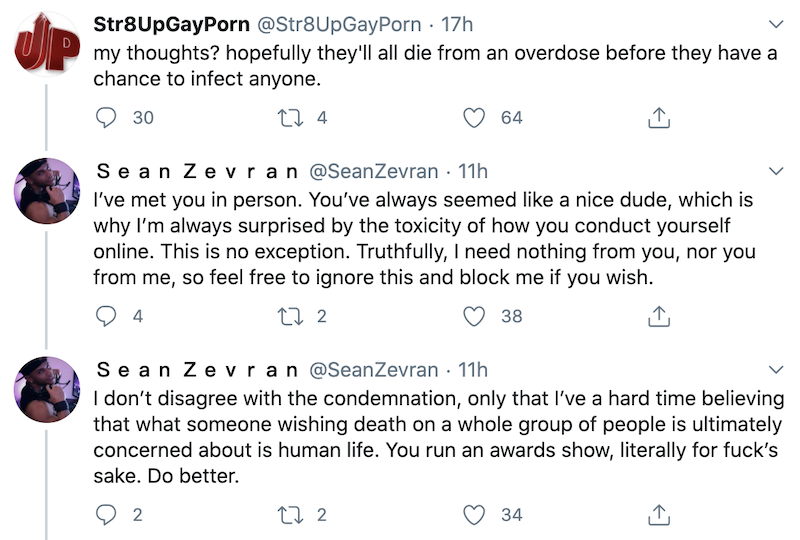800x540 pixels.
Task: Expand options chevron on Sean's first tweet
Action: click(x=776, y=171)
